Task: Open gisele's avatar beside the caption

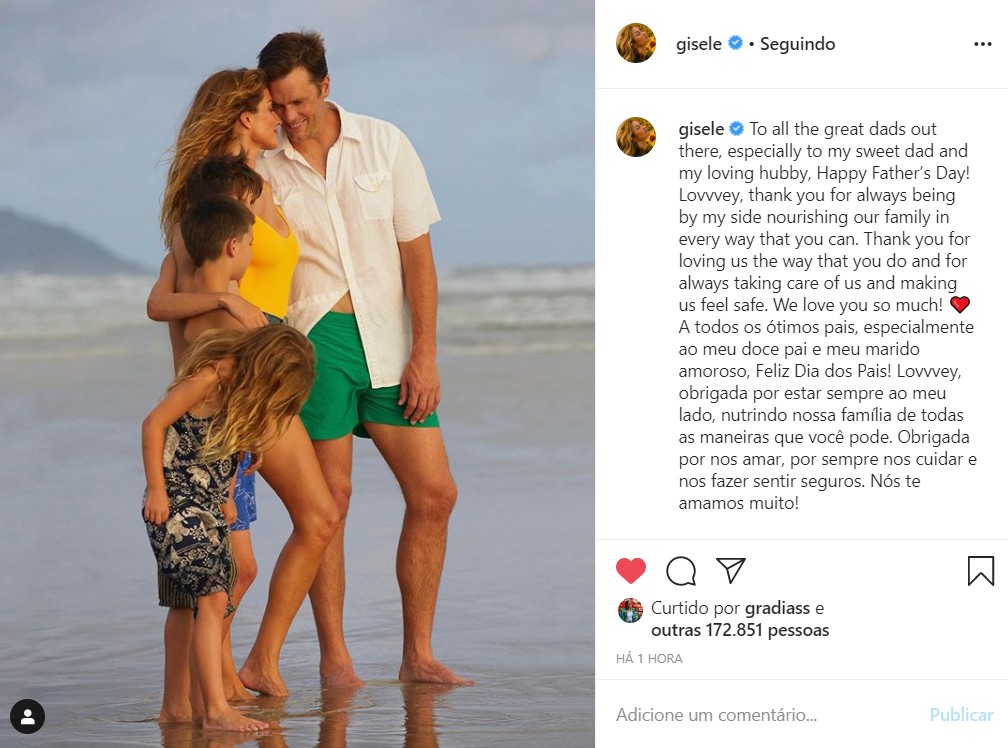Action: tap(636, 137)
